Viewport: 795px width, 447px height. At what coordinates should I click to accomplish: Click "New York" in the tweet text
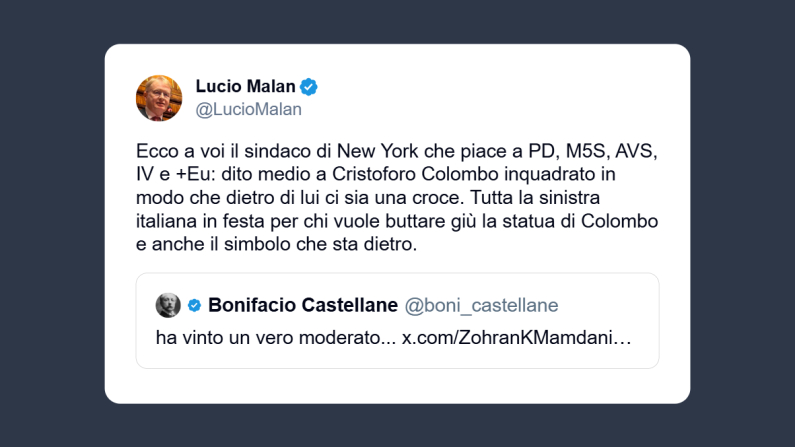373,151
